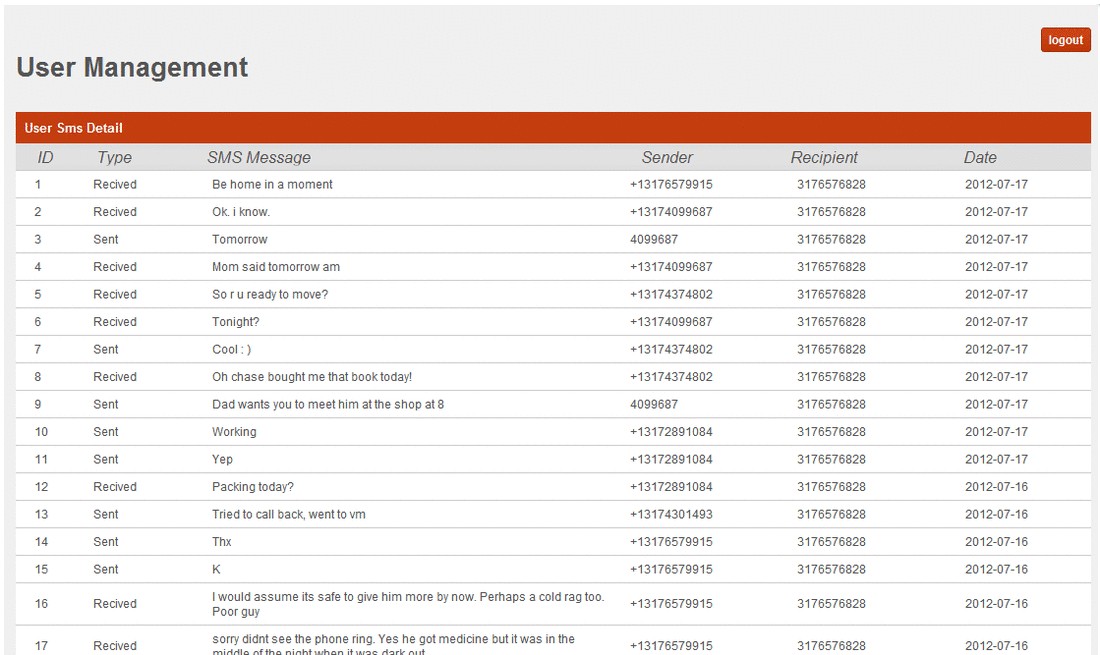Select the message 'Cool : )'
This screenshot has height=655, width=1100.
pyautogui.click(x=232, y=349)
